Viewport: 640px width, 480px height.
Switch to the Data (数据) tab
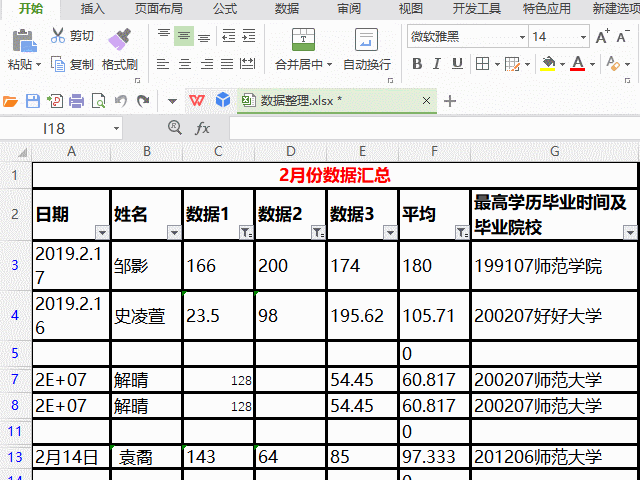pos(287,9)
